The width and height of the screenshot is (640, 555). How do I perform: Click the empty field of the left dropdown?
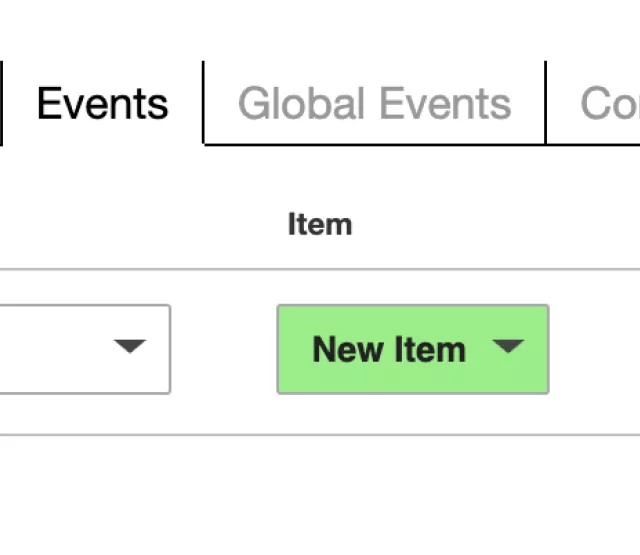[x=50, y=349]
